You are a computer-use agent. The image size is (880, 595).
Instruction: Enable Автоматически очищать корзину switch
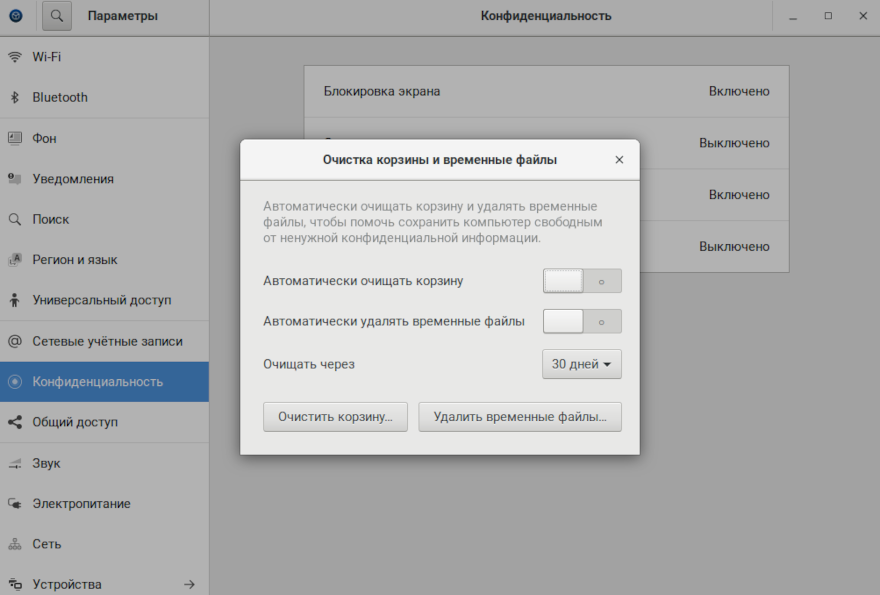click(x=582, y=281)
